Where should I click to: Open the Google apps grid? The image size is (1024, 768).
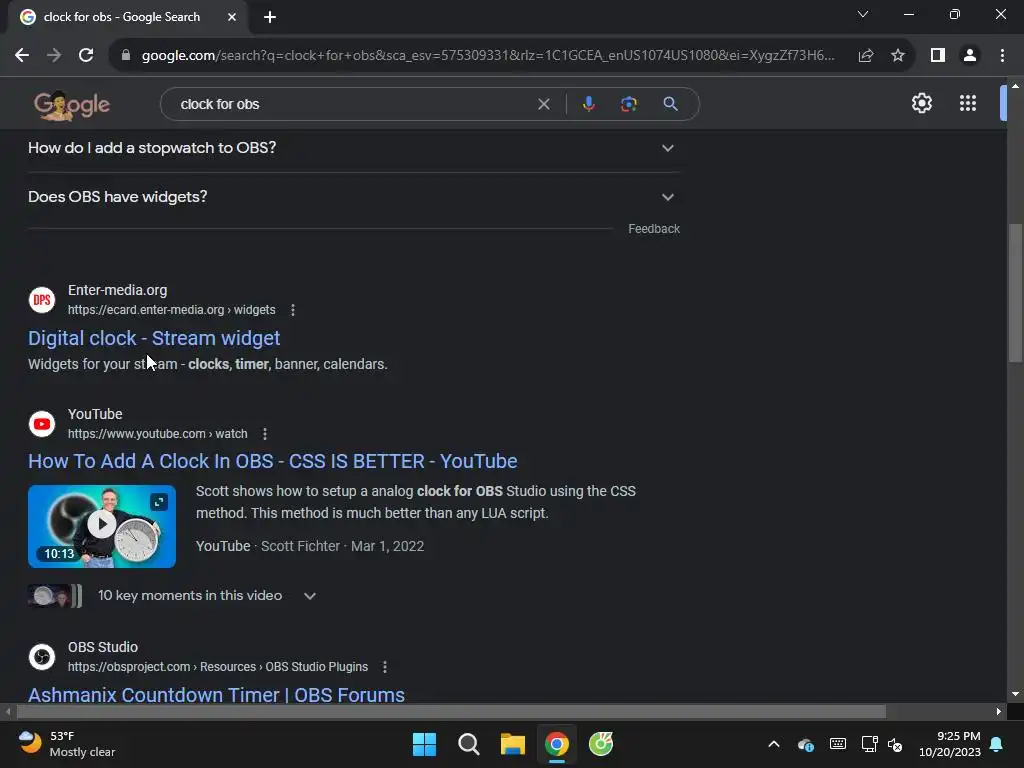coord(968,103)
